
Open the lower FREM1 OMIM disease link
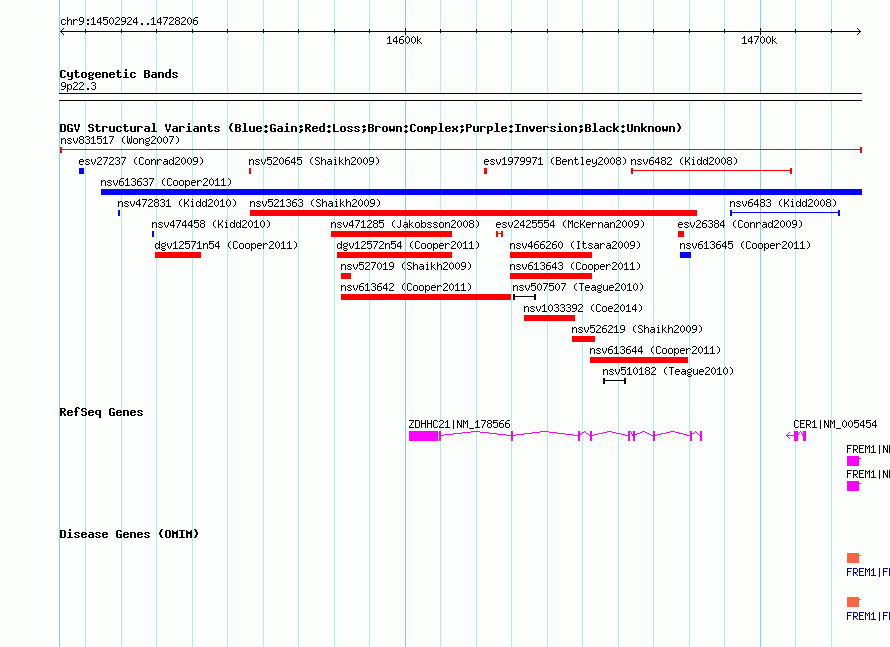[x=868, y=616]
